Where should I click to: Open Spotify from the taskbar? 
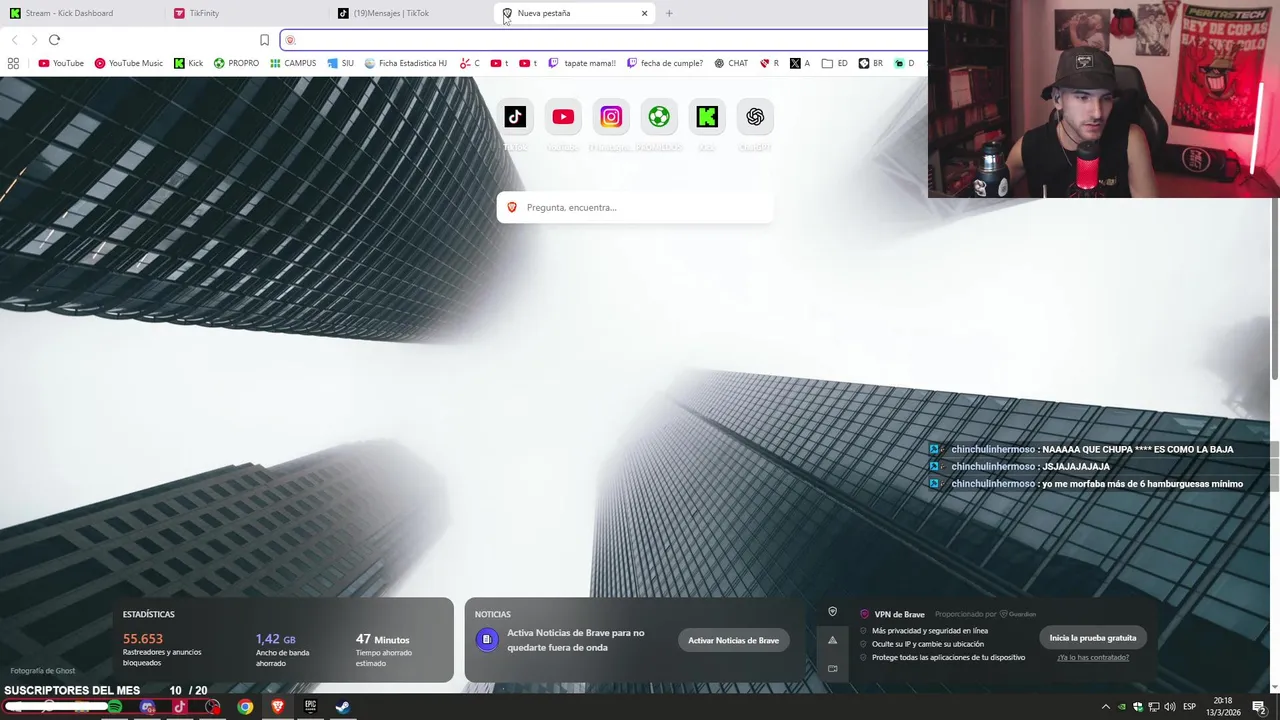click(x=114, y=707)
